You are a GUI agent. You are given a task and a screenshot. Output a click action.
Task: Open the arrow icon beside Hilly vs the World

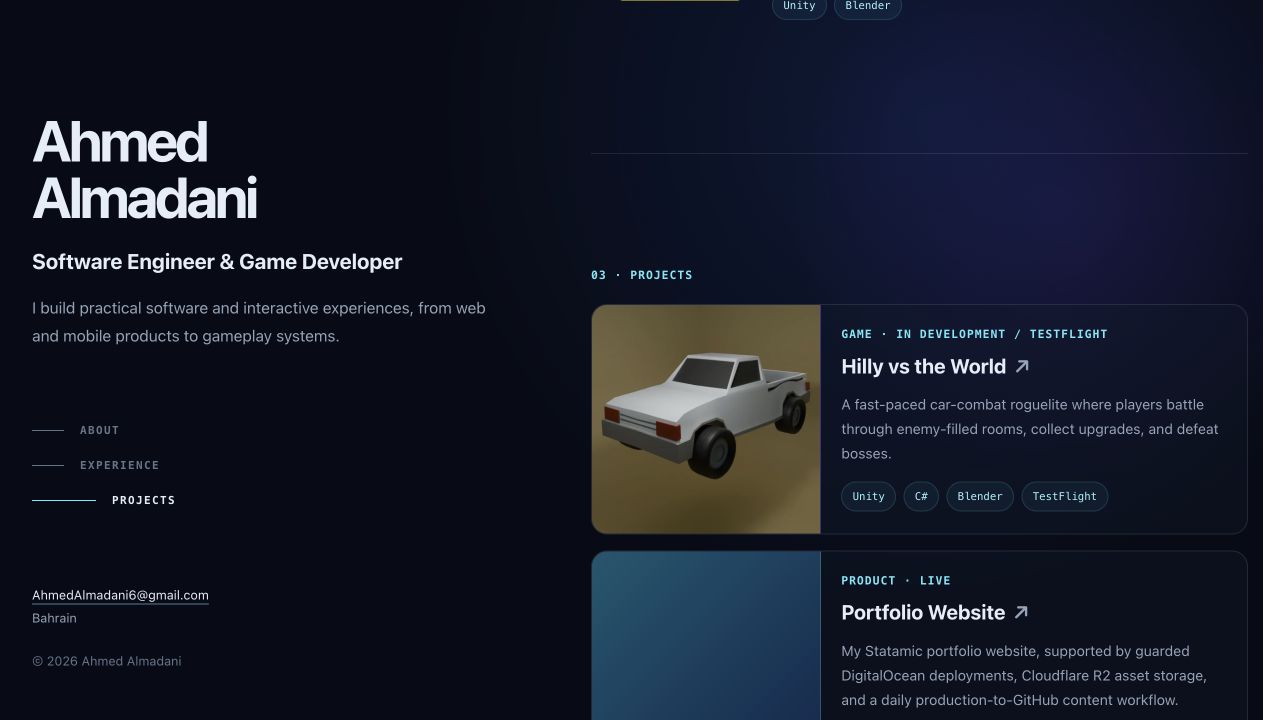pyautogui.click(x=1022, y=367)
